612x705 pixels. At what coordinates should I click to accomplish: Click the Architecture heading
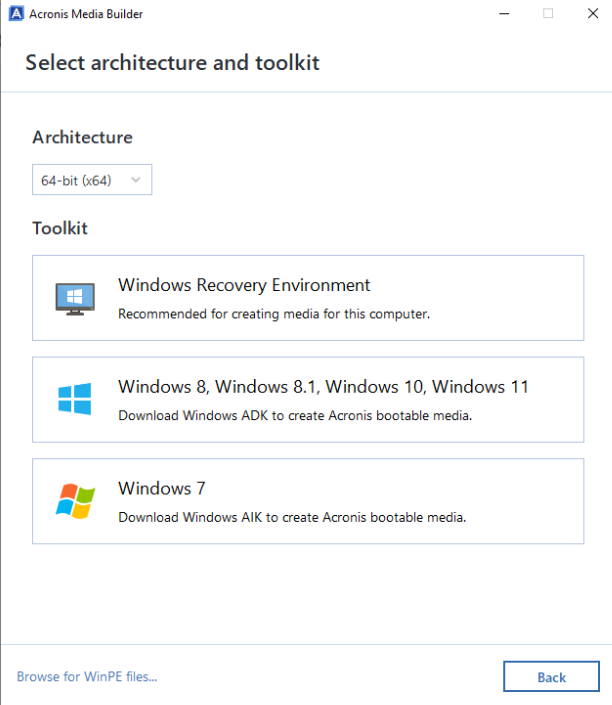[x=83, y=137]
